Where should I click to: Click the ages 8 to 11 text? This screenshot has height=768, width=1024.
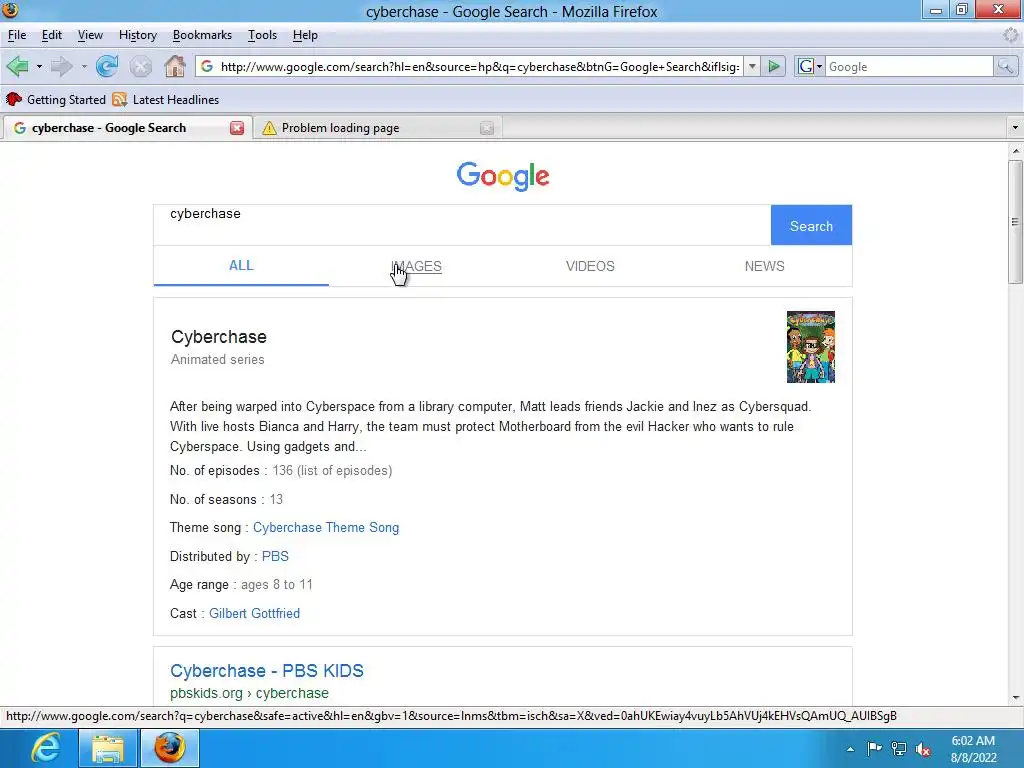pos(277,584)
